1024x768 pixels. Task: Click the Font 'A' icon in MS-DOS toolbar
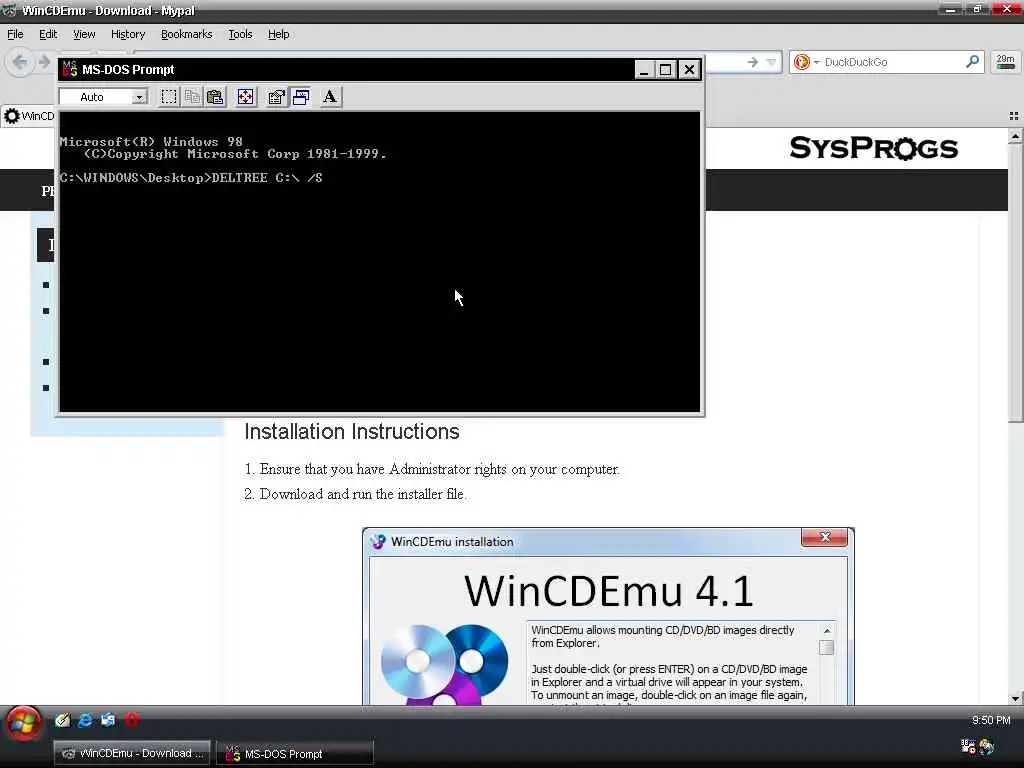[330, 97]
